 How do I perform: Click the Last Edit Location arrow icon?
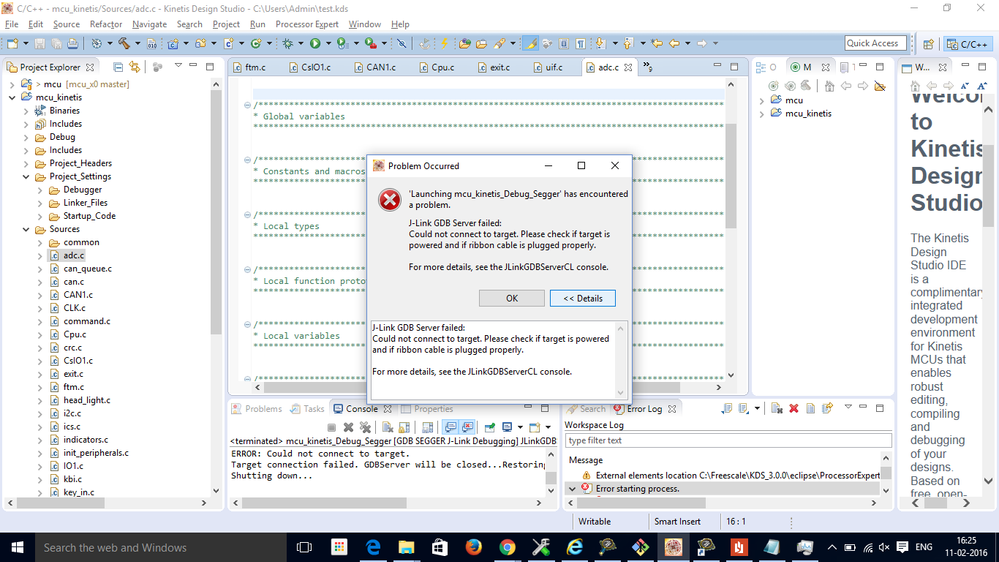pyautogui.click(x=656, y=43)
